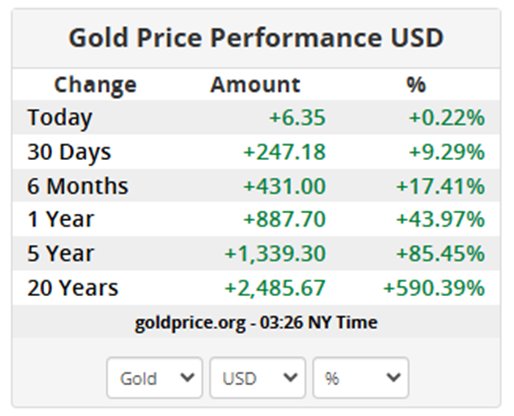Click the +590.39% percentage value
The image size is (514, 416).
click(x=434, y=288)
